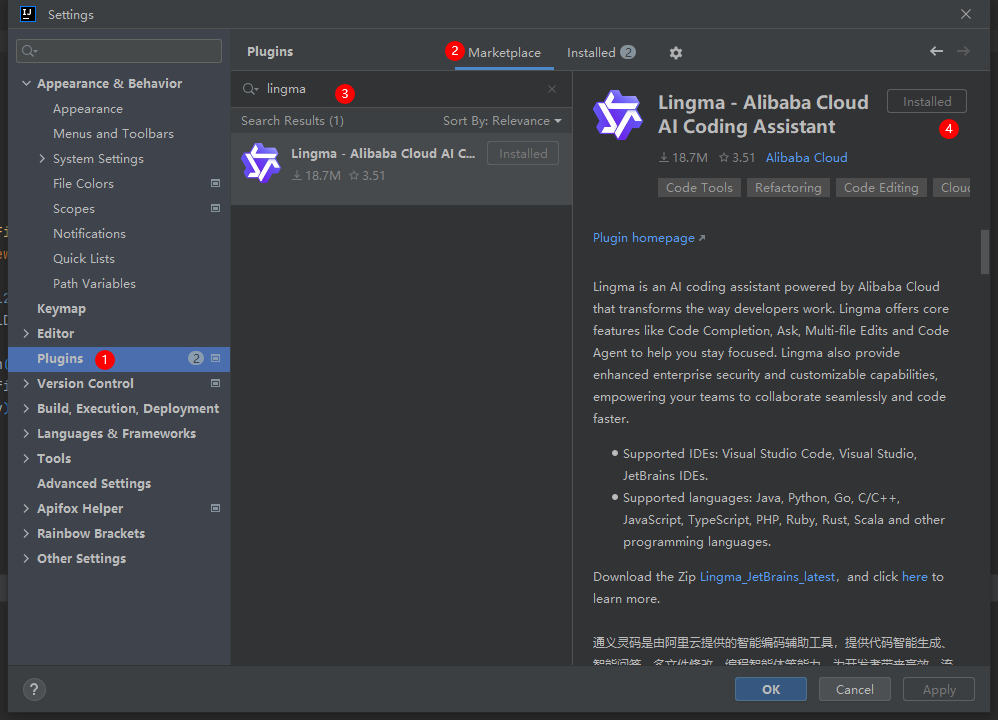Expand System Settings node

coord(42,159)
